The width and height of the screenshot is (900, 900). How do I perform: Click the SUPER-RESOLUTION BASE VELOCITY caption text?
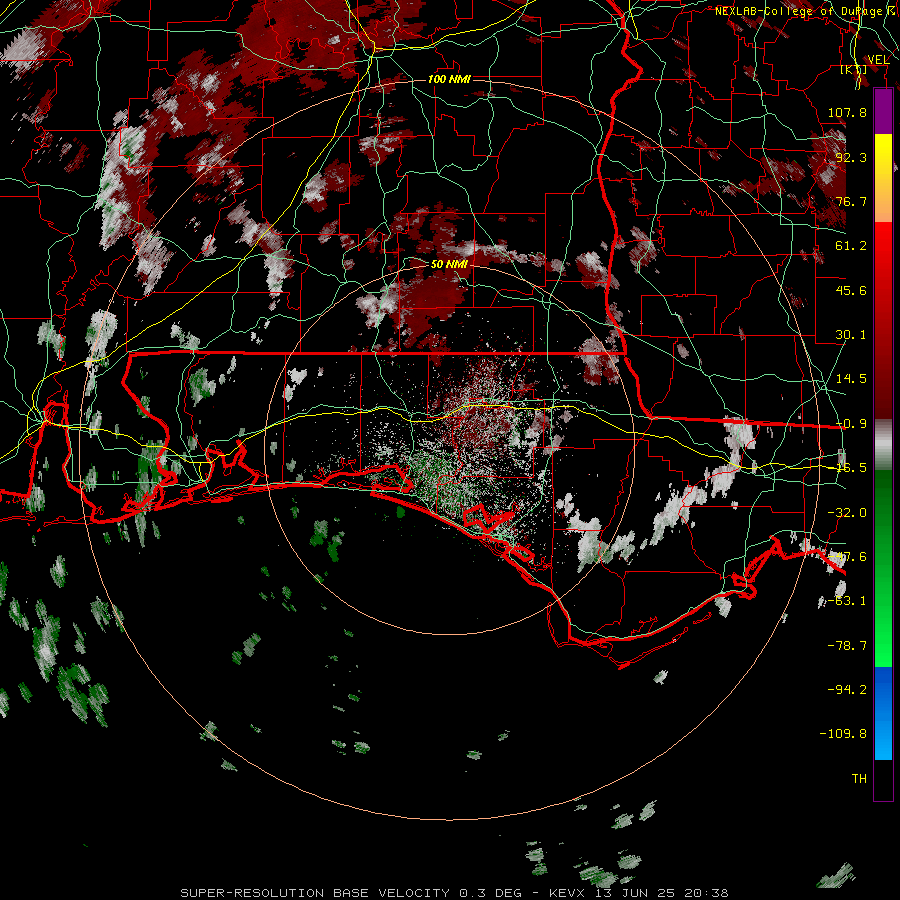click(315, 893)
